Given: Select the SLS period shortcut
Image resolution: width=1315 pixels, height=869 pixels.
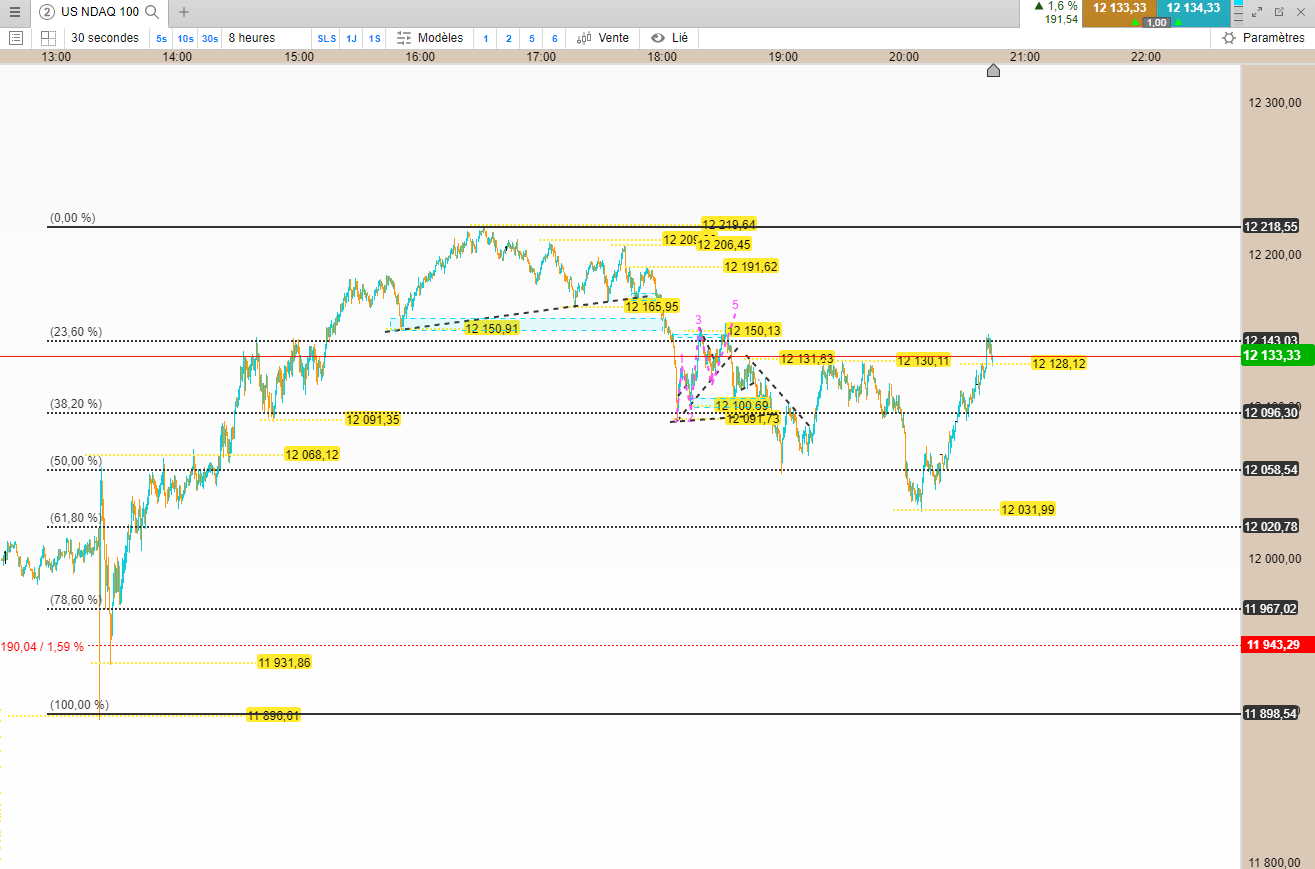Looking at the screenshot, I should tap(327, 38).
